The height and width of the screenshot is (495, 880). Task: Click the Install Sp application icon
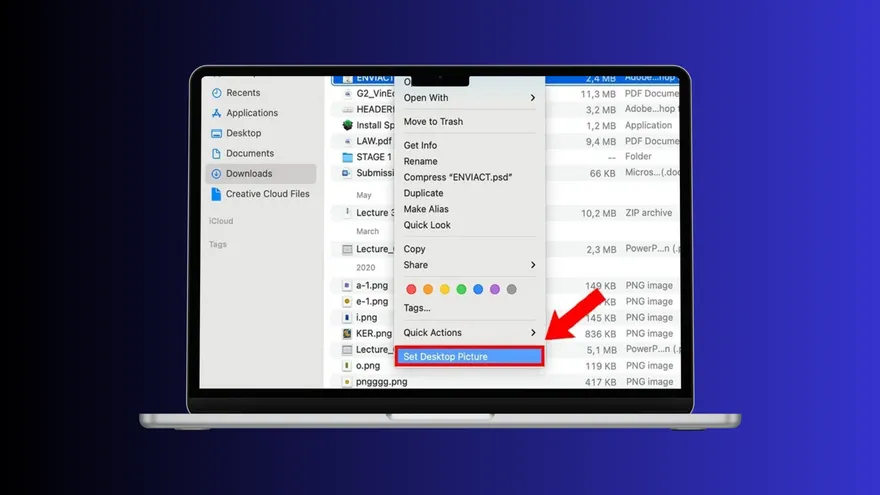pyautogui.click(x=347, y=125)
